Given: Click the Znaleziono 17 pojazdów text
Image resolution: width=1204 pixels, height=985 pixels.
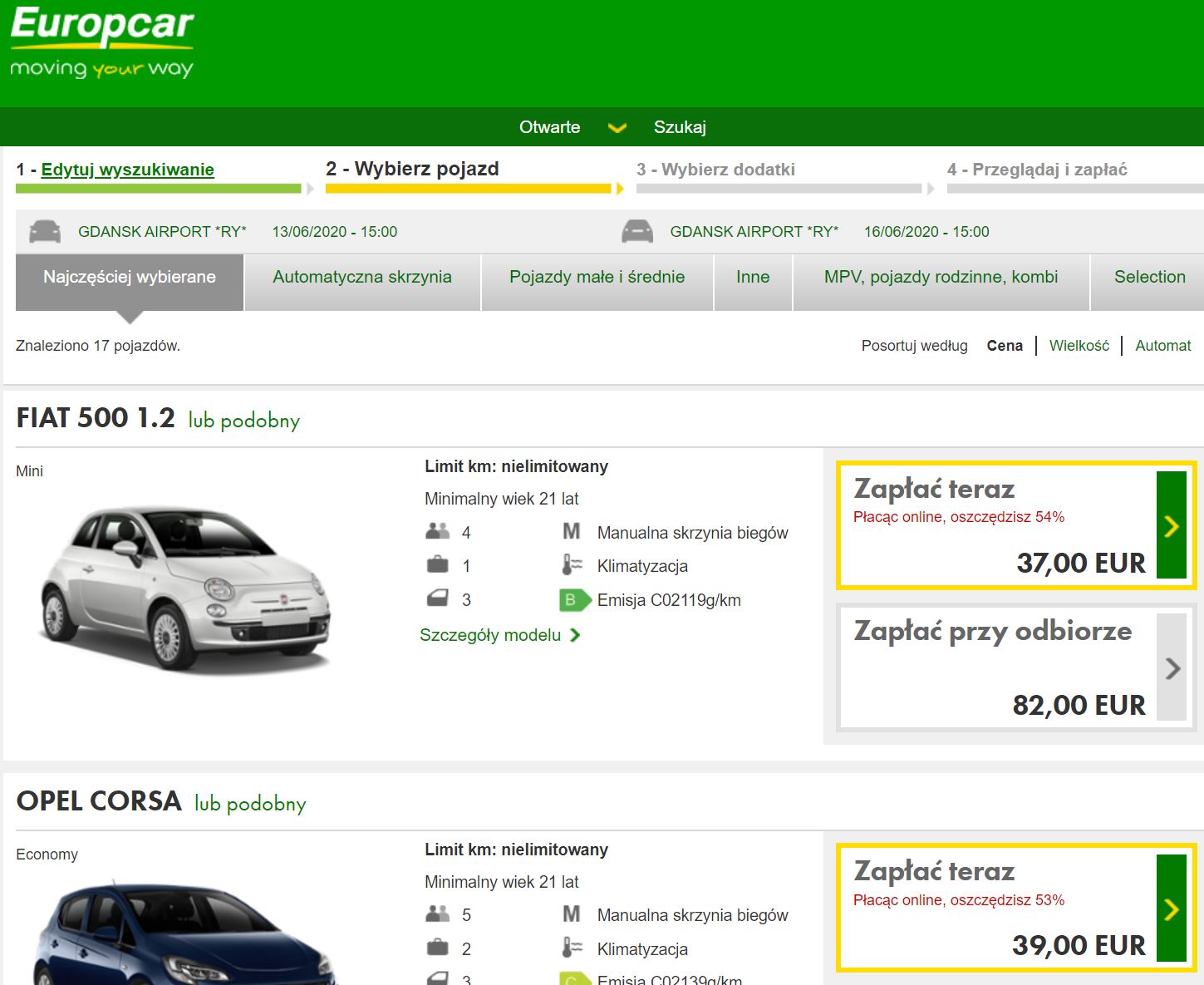Looking at the screenshot, I should click(x=98, y=346).
